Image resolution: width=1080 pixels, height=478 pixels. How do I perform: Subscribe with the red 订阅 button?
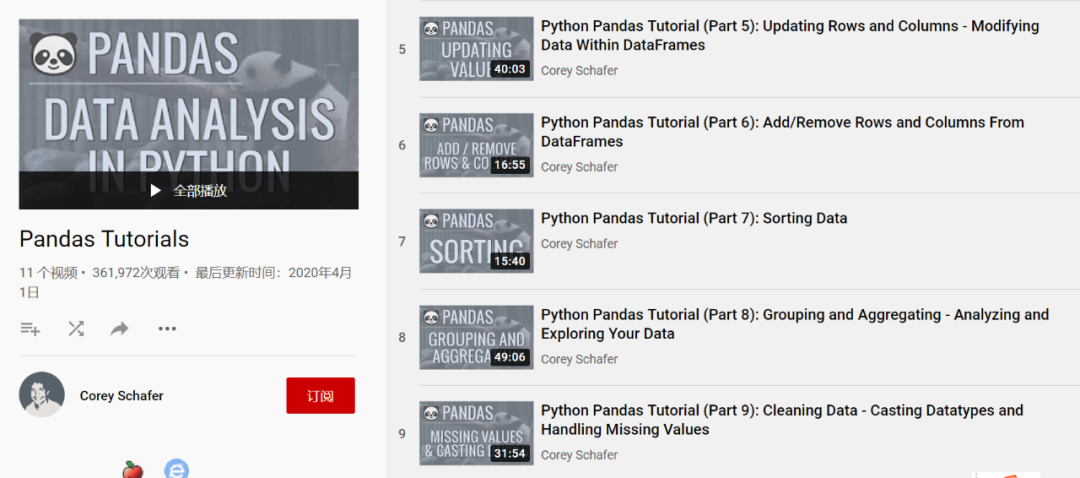[x=321, y=395]
